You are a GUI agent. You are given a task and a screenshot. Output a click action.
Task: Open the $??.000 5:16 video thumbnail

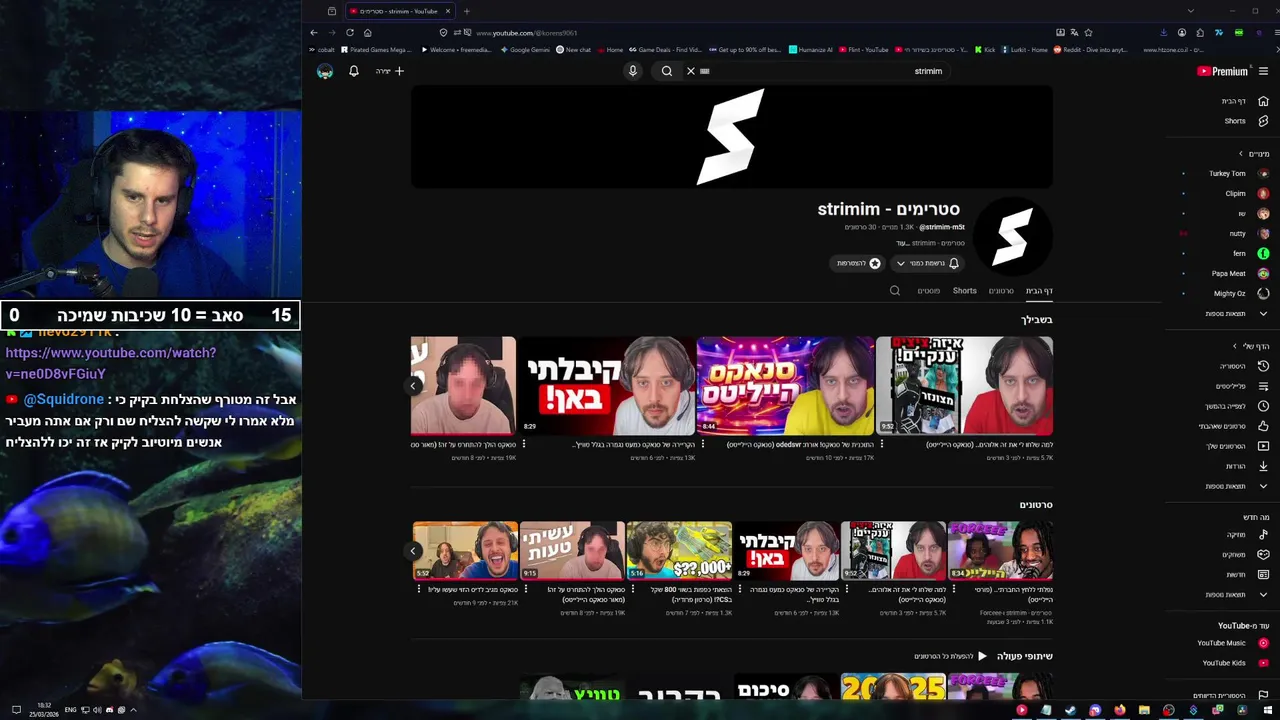click(x=679, y=551)
